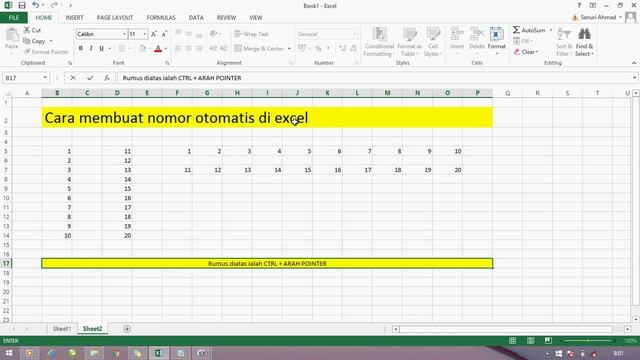Switch to the VIEW tab
Screen dimensions: 640x360
(x=256, y=18)
